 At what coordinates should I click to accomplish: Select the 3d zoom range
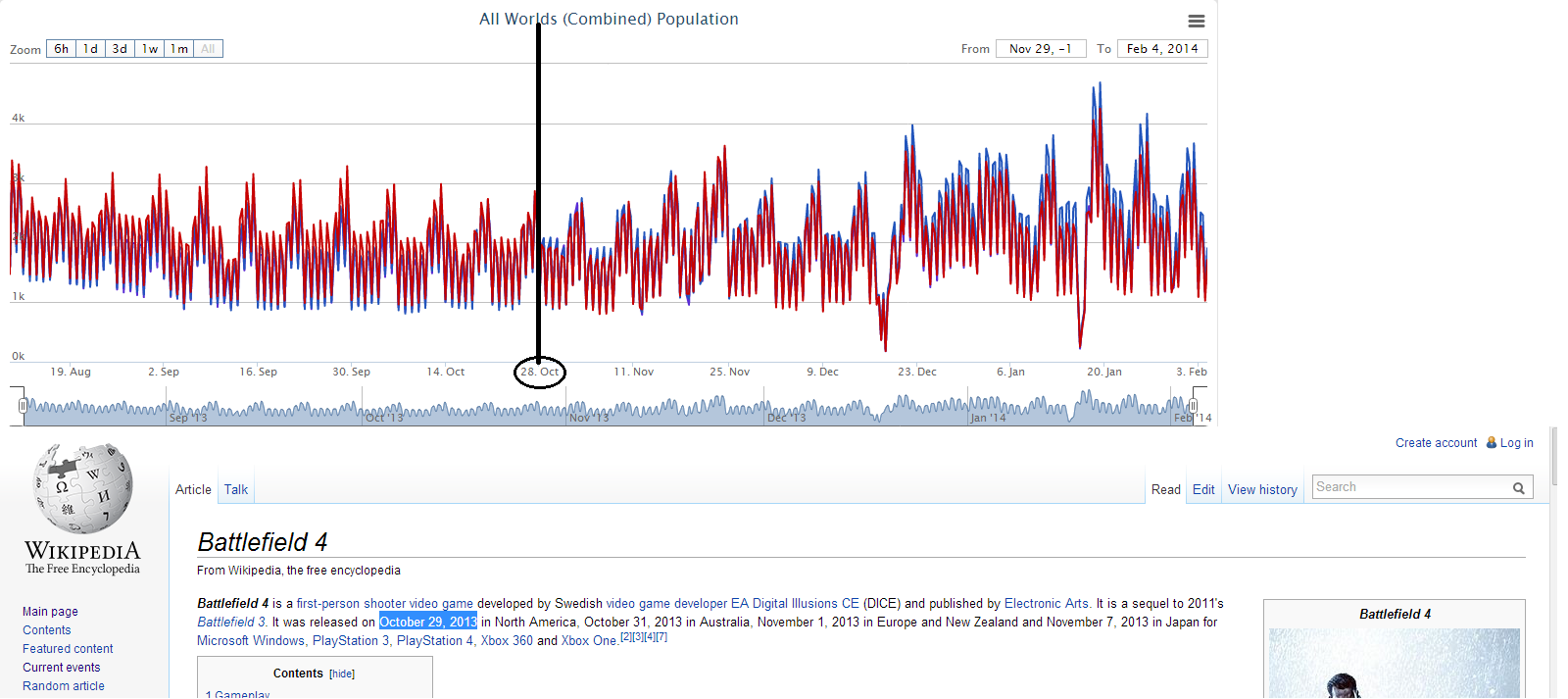pyautogui.click(x=120, y=49)
